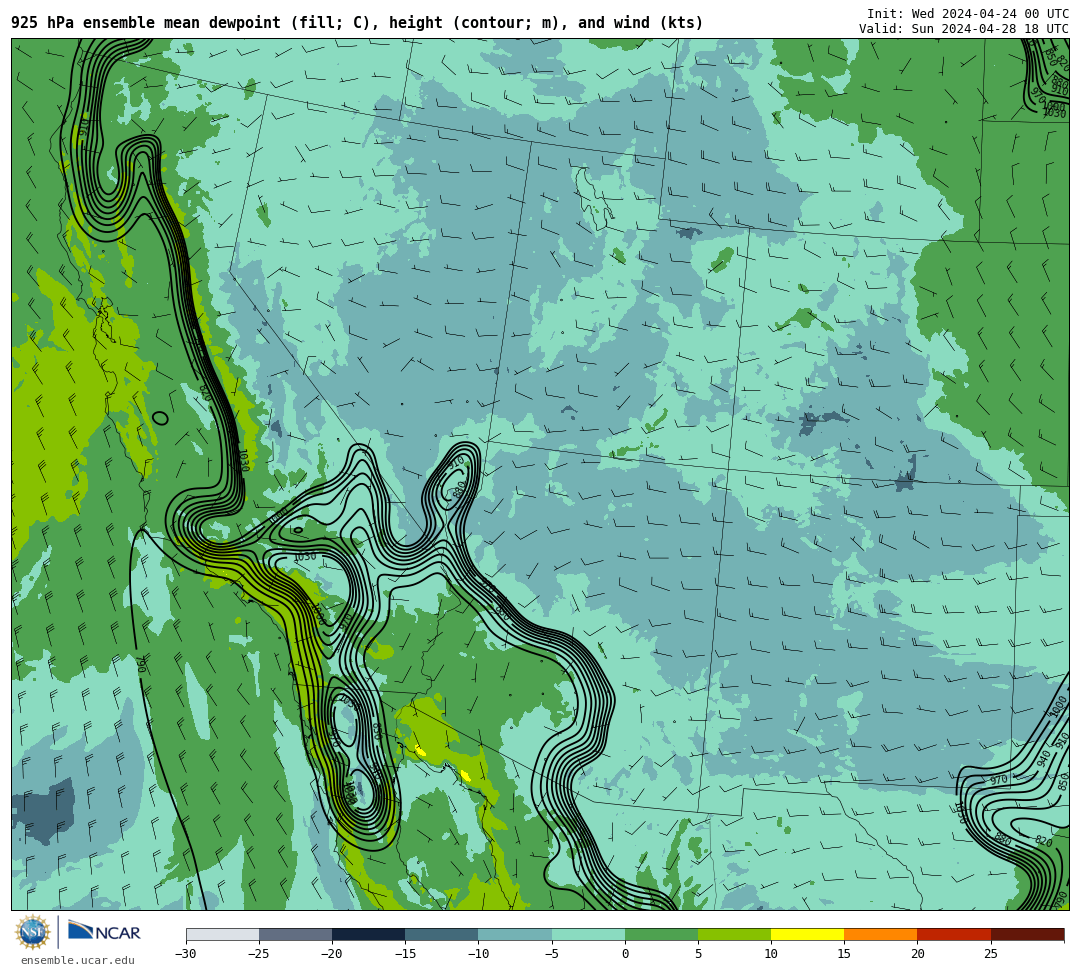This screenshot has width=1080, height=973.
Task: Click the -5 colorbar tick label
Action: (x=552, y=954)
